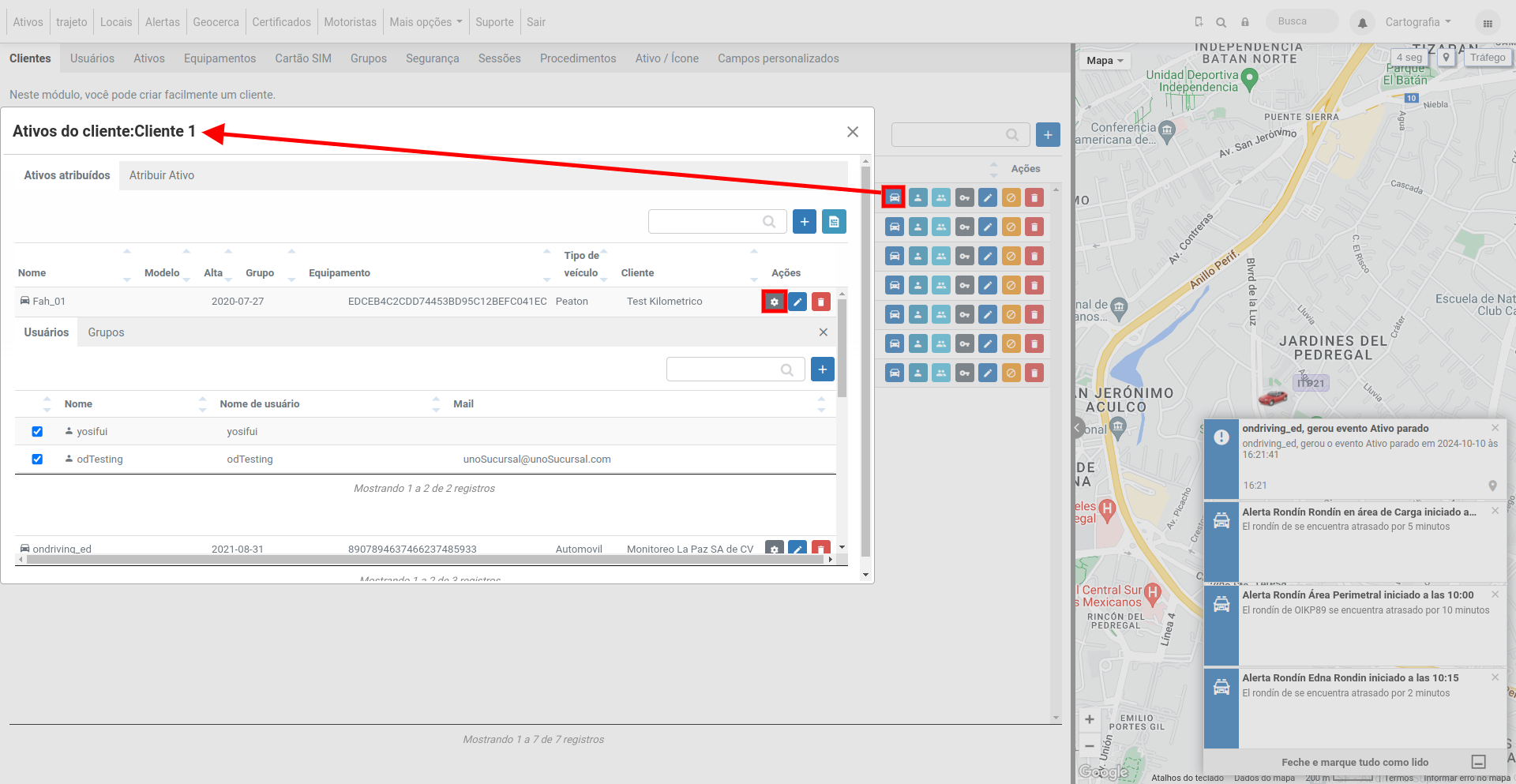Open settings gear for ondriving_ed asset
Viewport: 1516px width, 784px height.
pyautogui.click(x=775, y=548)
